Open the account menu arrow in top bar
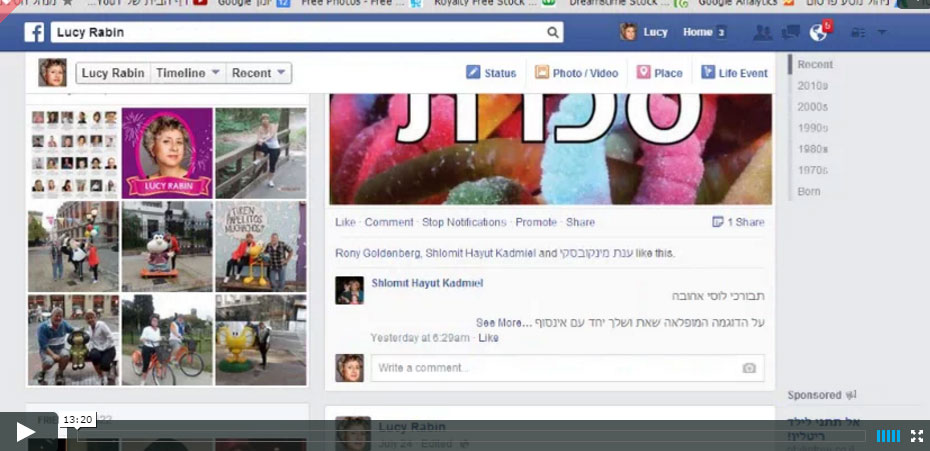930x451 pixels. 882,32
